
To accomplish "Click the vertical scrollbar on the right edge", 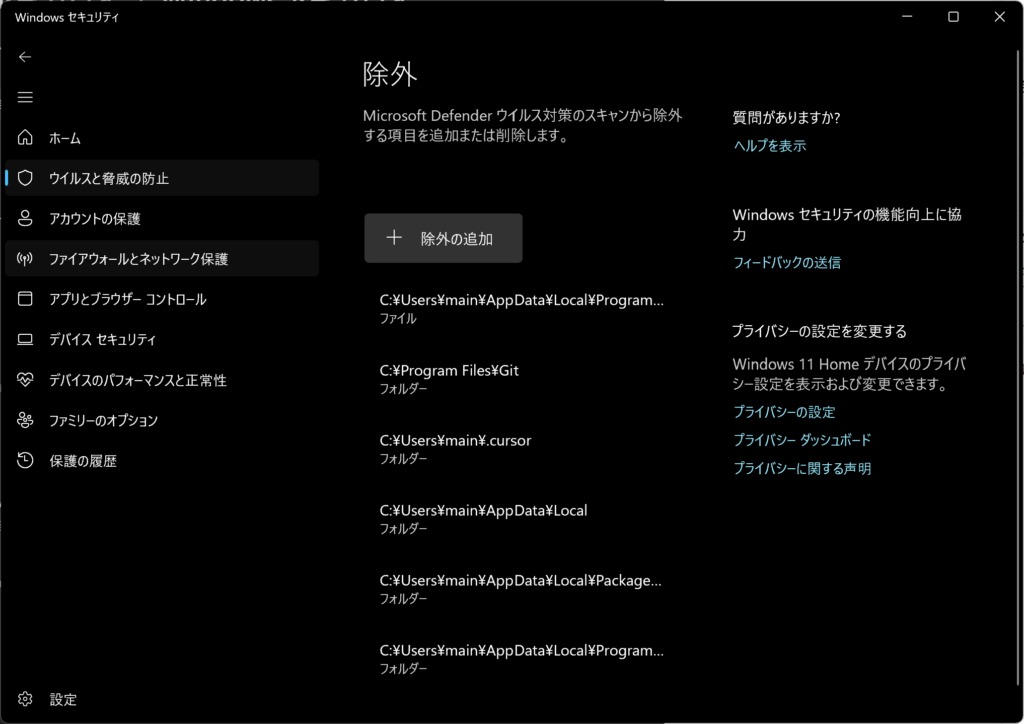I will coord(1019,366).
